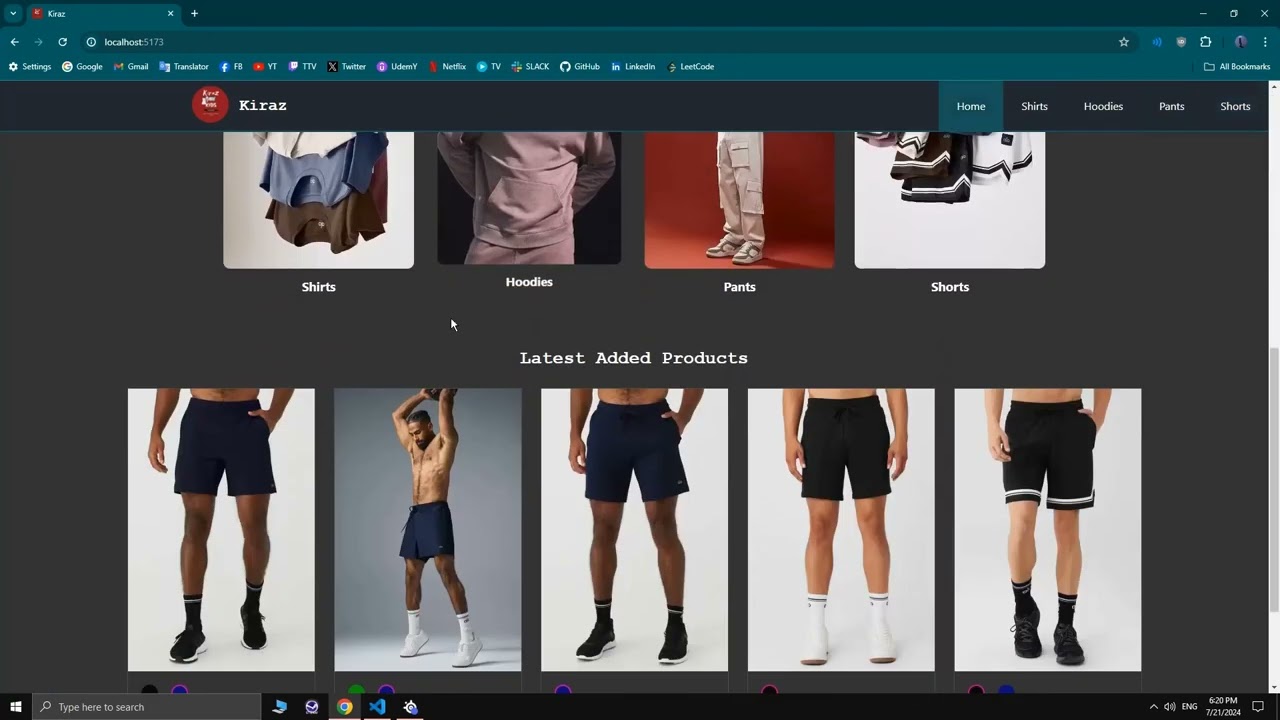Select the Home nav tab
1280x720 pixels.
[x=971, y=106]
